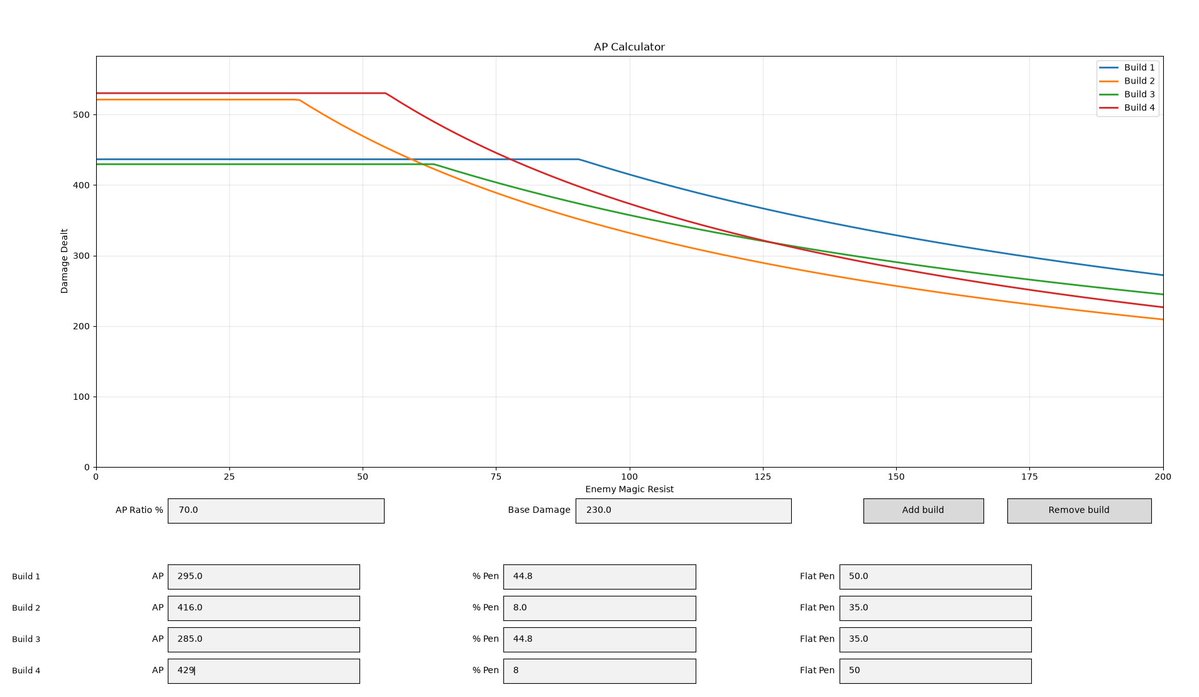Click the Build 4 row label
This screenshot has height=697, width=1199.
click(26, 671)
